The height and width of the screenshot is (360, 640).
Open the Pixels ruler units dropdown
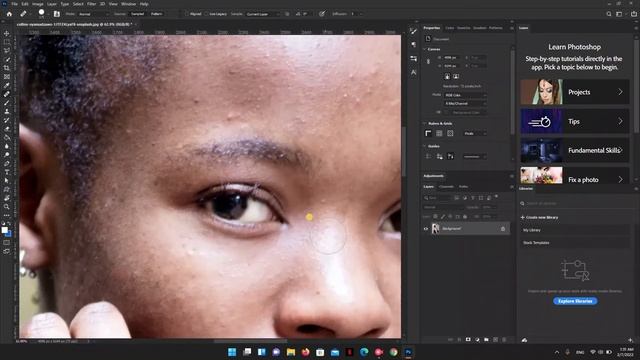475,133
